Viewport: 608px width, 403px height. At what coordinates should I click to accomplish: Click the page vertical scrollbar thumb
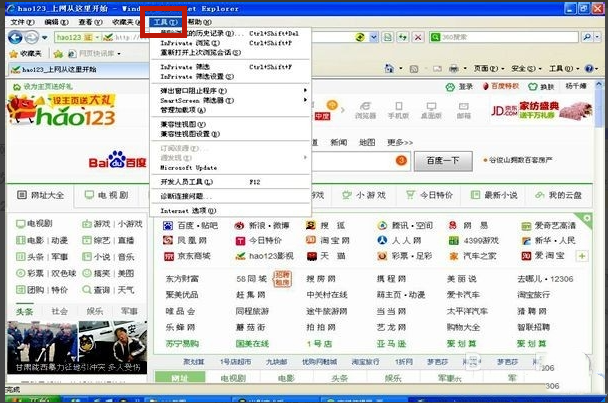[x=599, y=111]
